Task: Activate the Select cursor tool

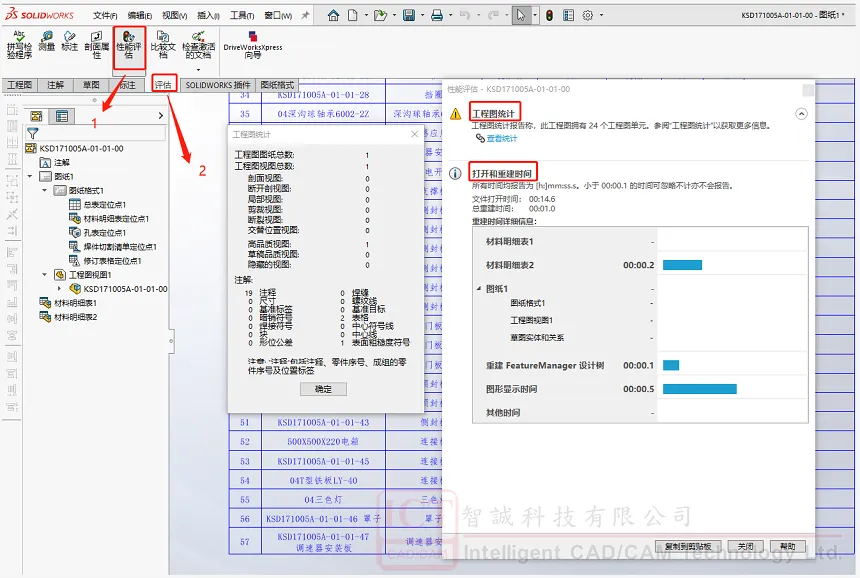Action: pyautogui.click(x=520, y=15)
